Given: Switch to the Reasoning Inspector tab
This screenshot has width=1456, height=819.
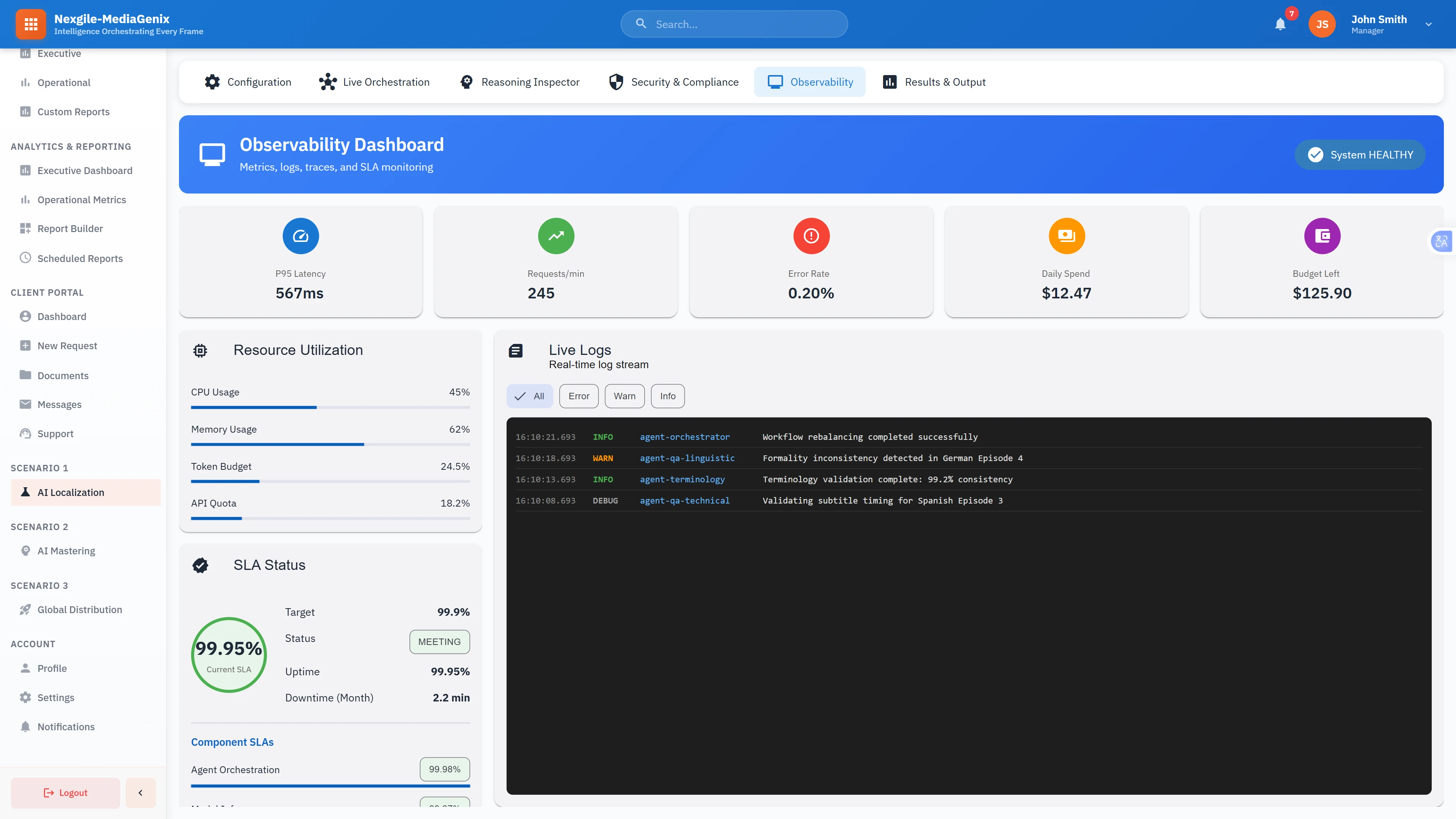Looking at the screenshot, I should click(519, 82).
